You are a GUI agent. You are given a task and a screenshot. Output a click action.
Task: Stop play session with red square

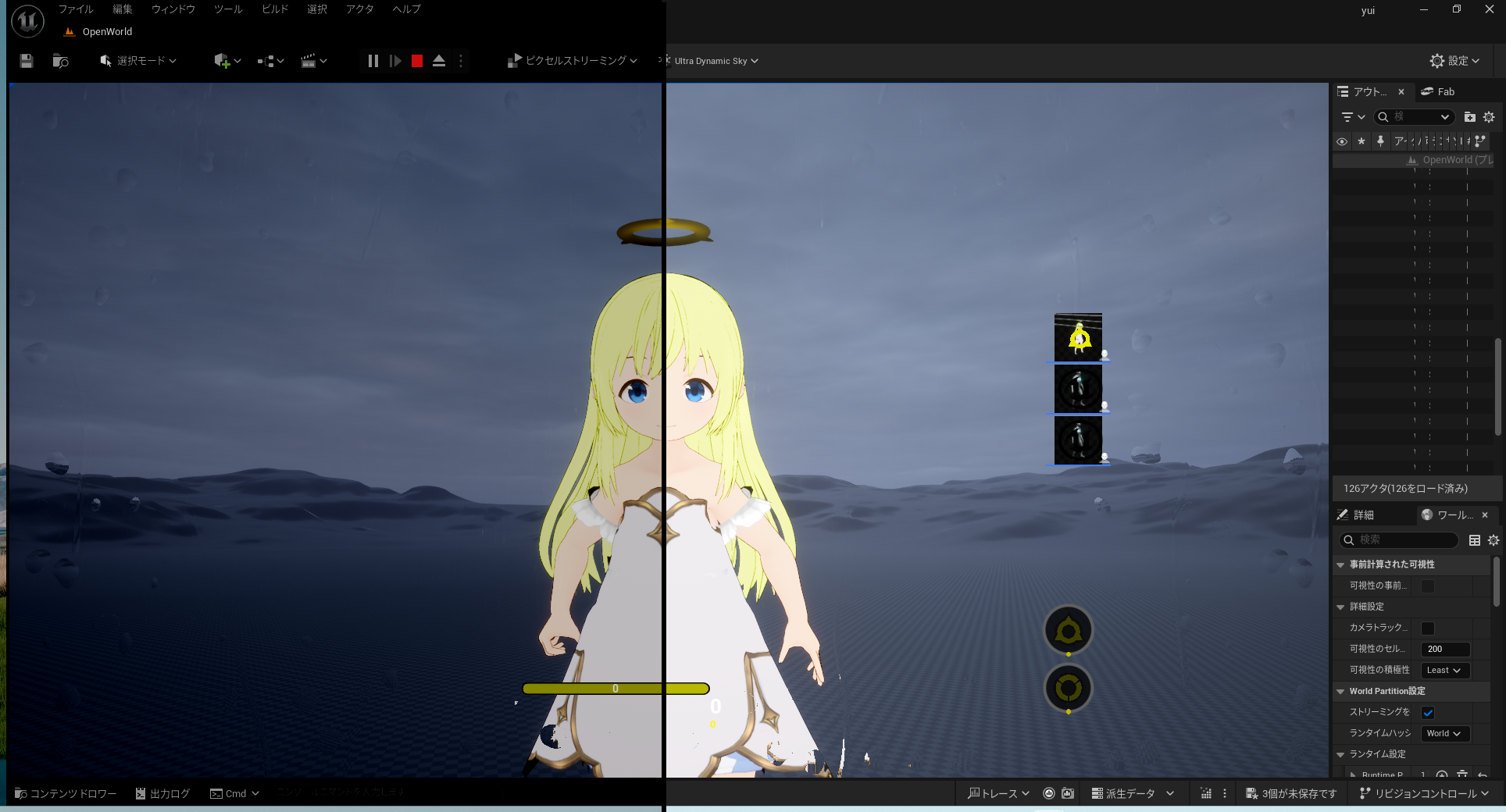(417, 61)
